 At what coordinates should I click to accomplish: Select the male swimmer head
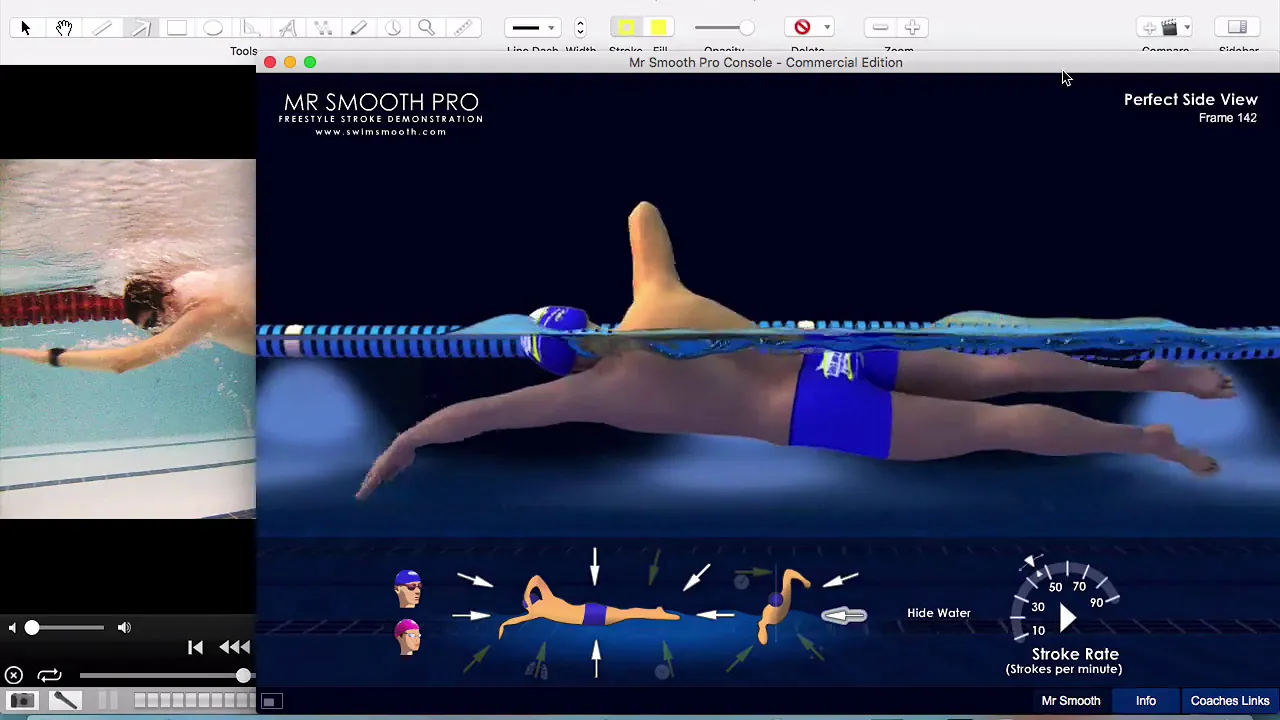(408, 589)
